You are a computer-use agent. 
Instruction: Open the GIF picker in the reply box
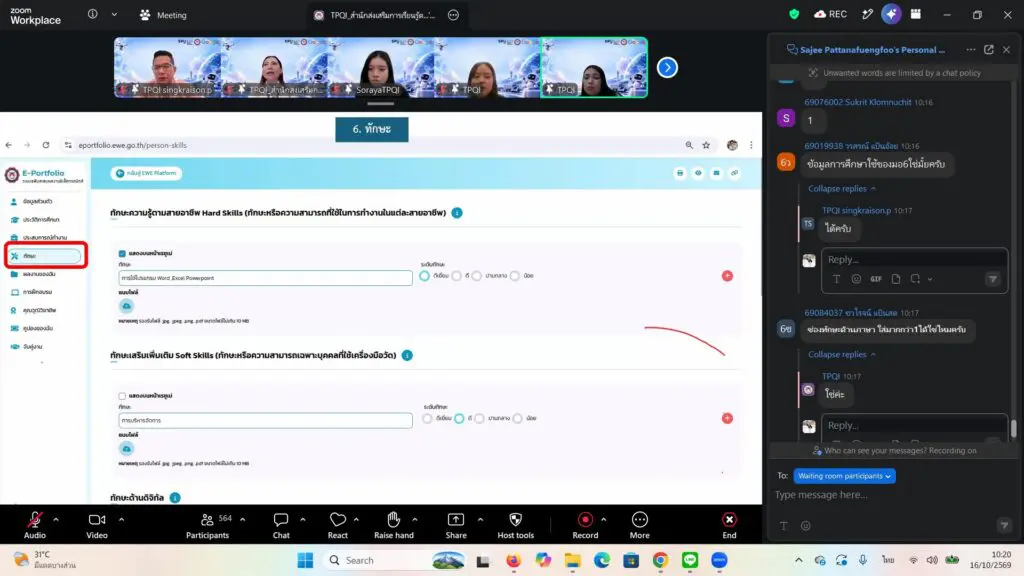[876, 279]
